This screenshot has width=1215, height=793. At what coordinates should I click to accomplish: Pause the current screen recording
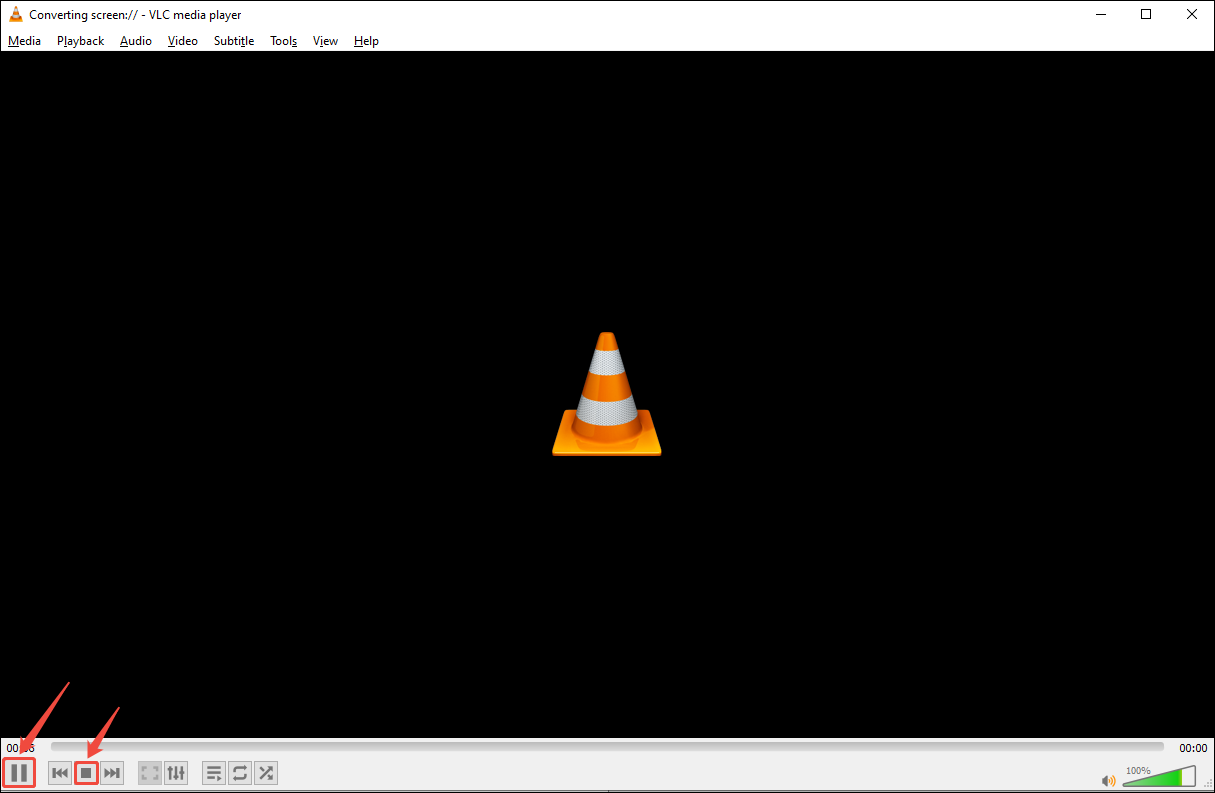19,772
